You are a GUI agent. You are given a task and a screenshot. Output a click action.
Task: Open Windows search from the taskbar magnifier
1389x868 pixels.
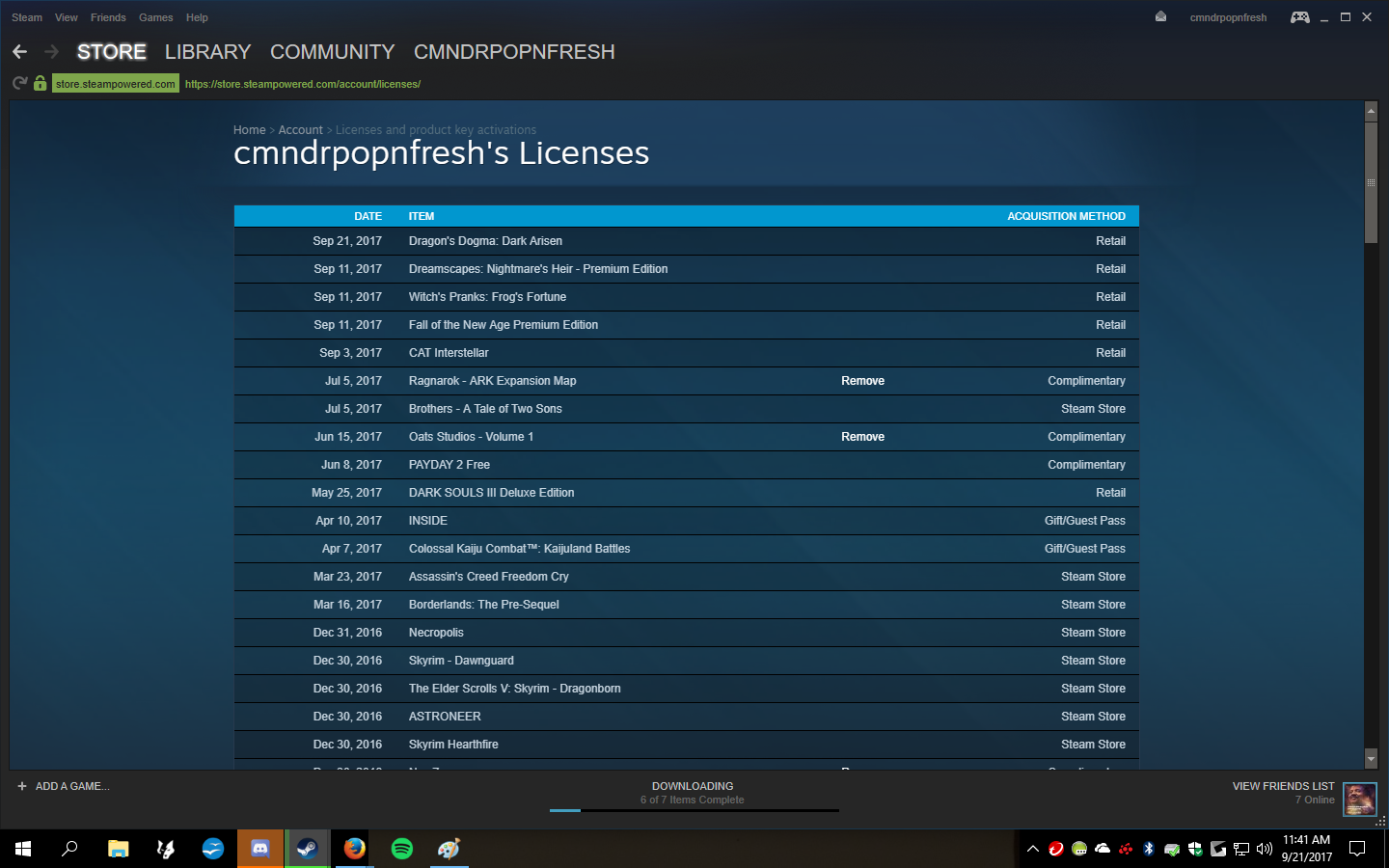[69, 849]
